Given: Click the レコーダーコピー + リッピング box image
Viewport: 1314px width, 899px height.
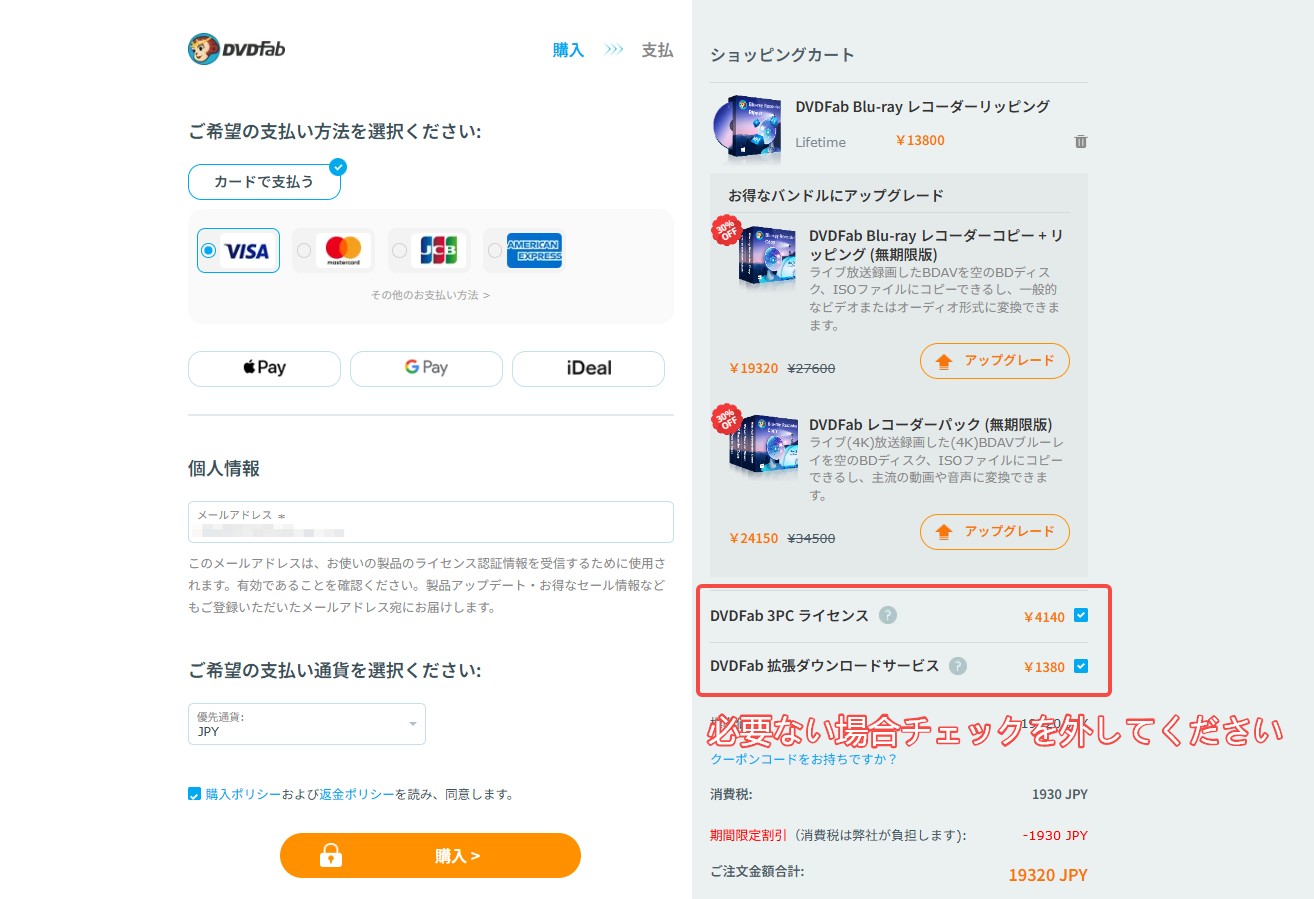Looking at the screenshot, I should tap(767, 258).
